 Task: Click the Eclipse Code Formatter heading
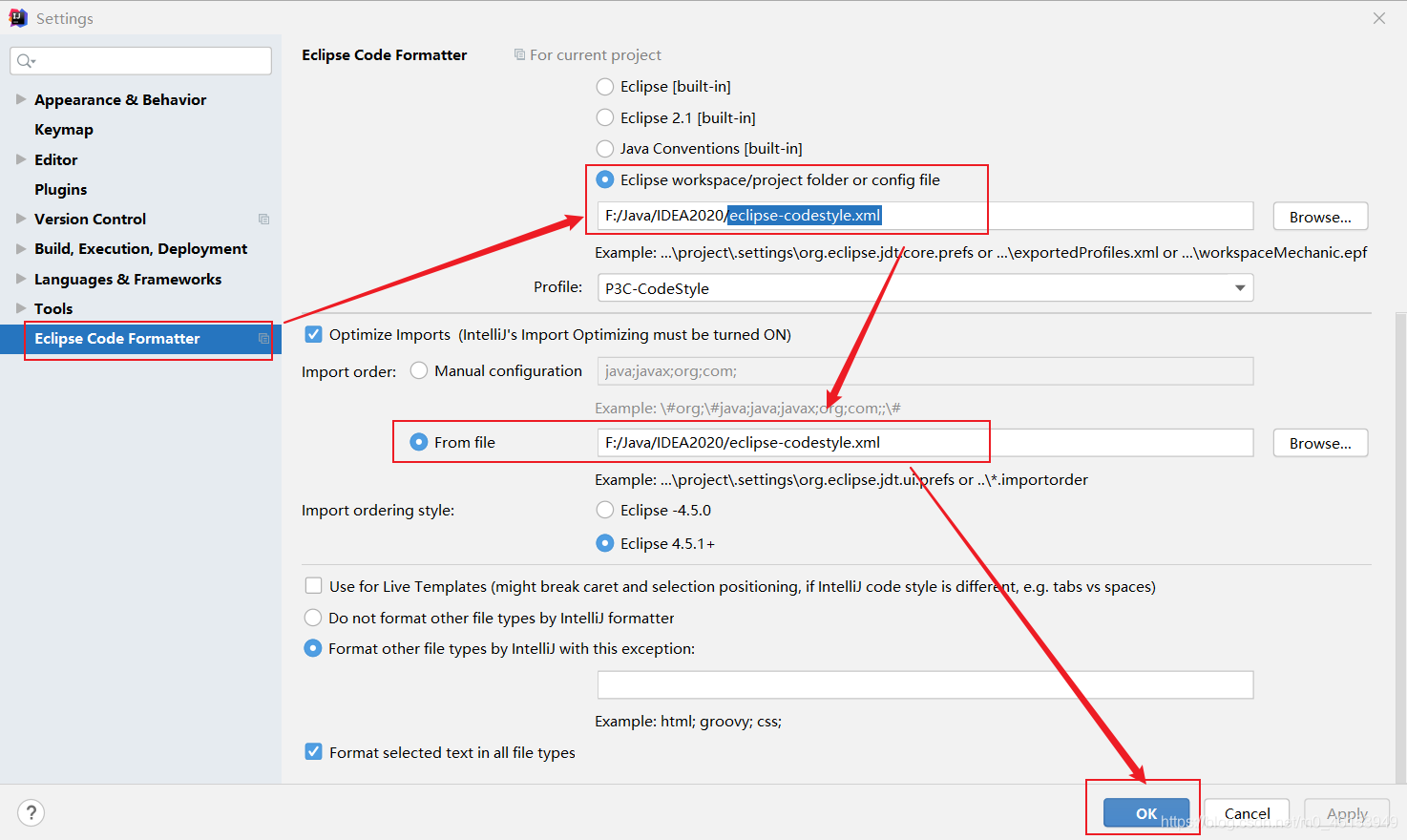pyautogui.click(x=385, y=55)
